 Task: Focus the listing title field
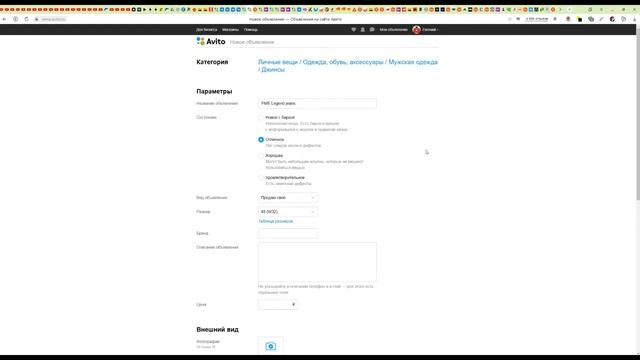[x=317, y=104]
